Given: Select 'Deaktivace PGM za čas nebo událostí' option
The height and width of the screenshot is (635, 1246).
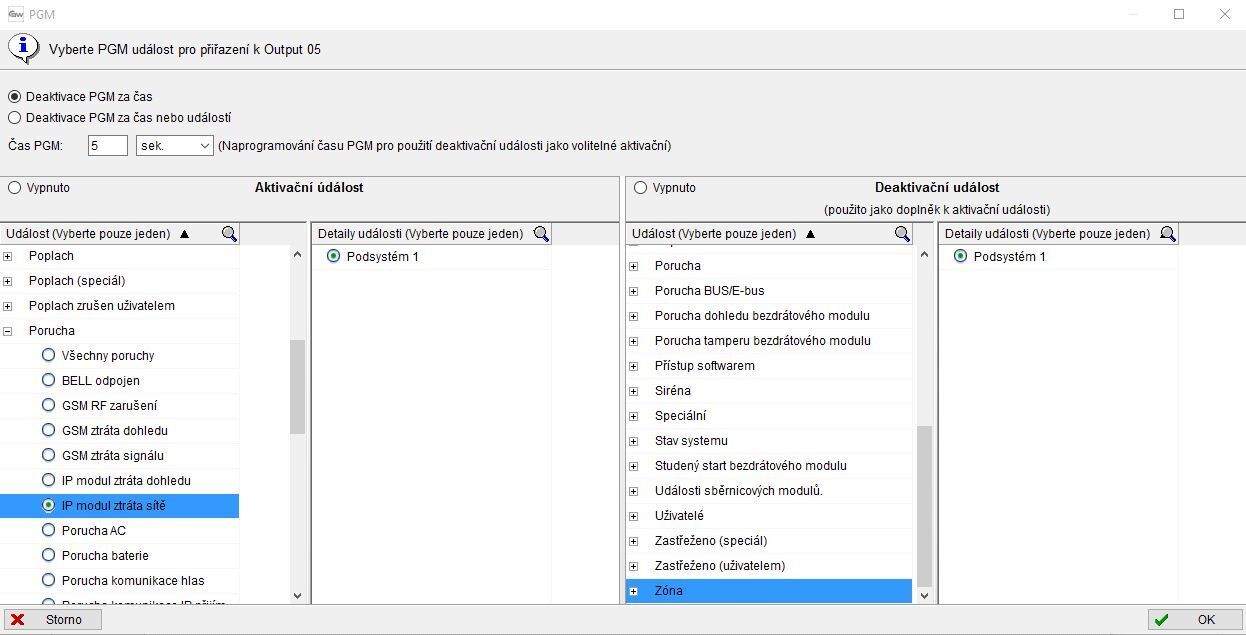Looking at the screenshot, I should (x=14, y=118).
